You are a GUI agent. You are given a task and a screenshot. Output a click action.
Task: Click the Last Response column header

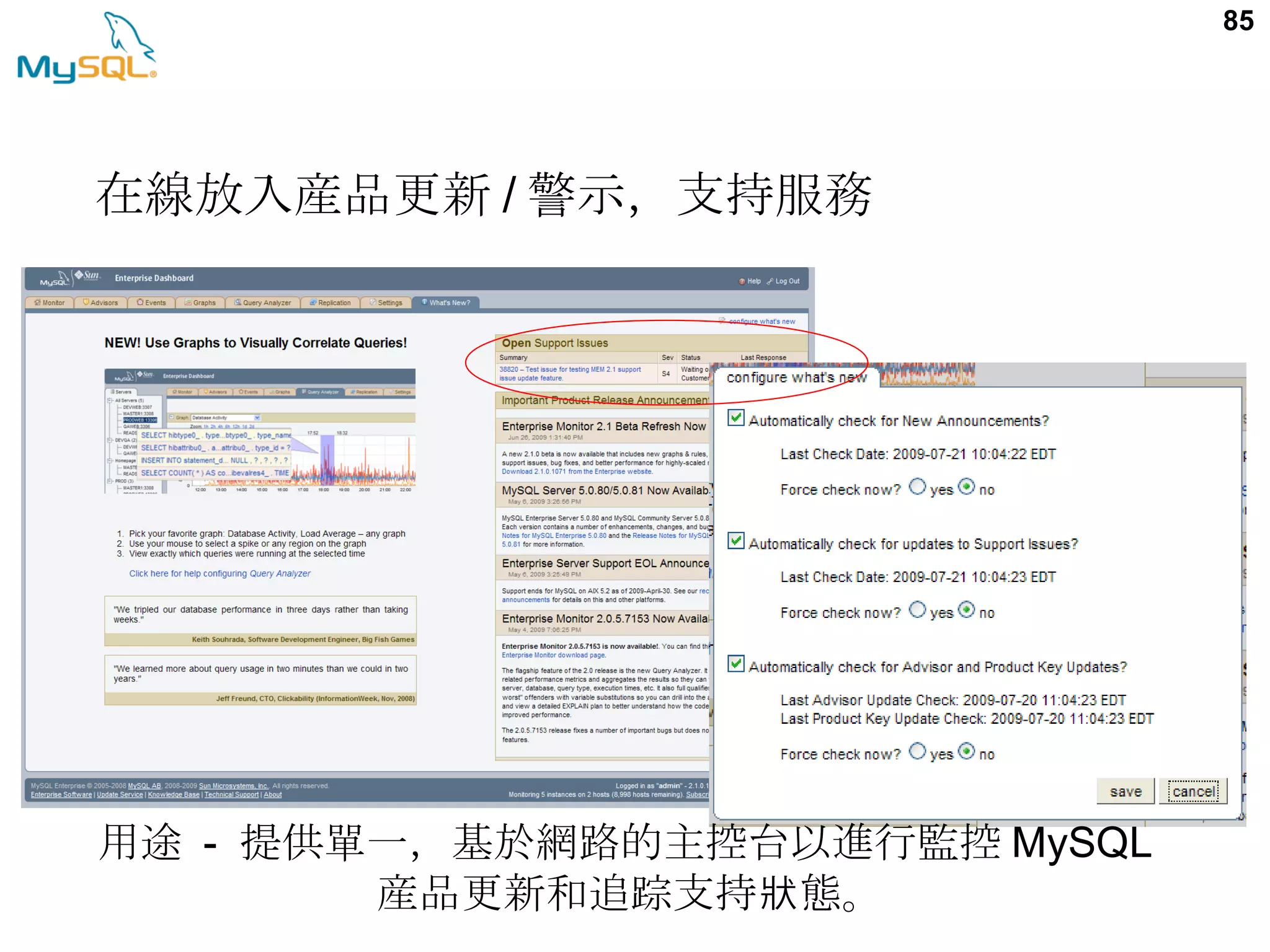point(763,358)
